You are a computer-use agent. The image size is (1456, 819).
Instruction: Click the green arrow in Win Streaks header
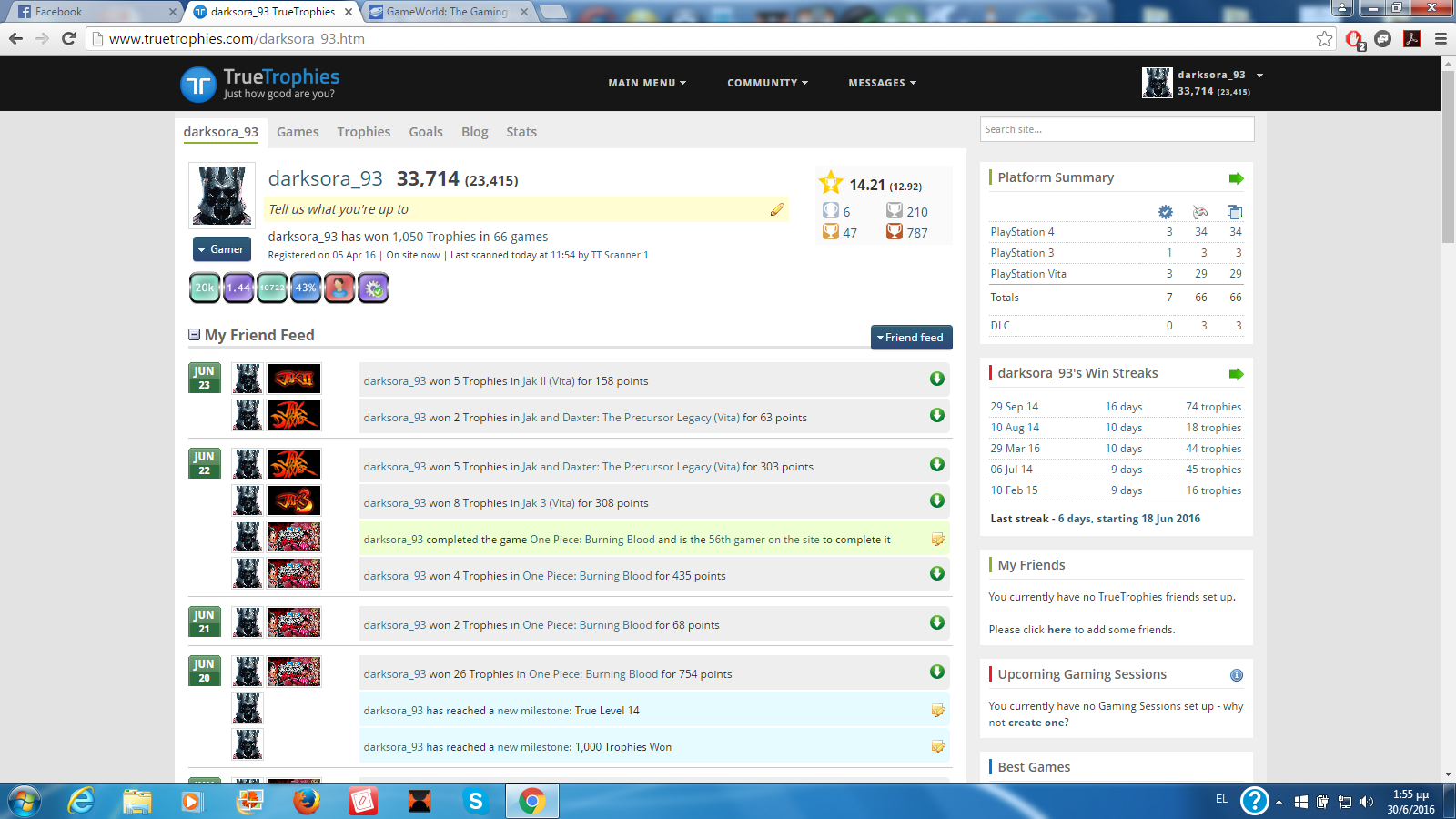(1236, 374)
